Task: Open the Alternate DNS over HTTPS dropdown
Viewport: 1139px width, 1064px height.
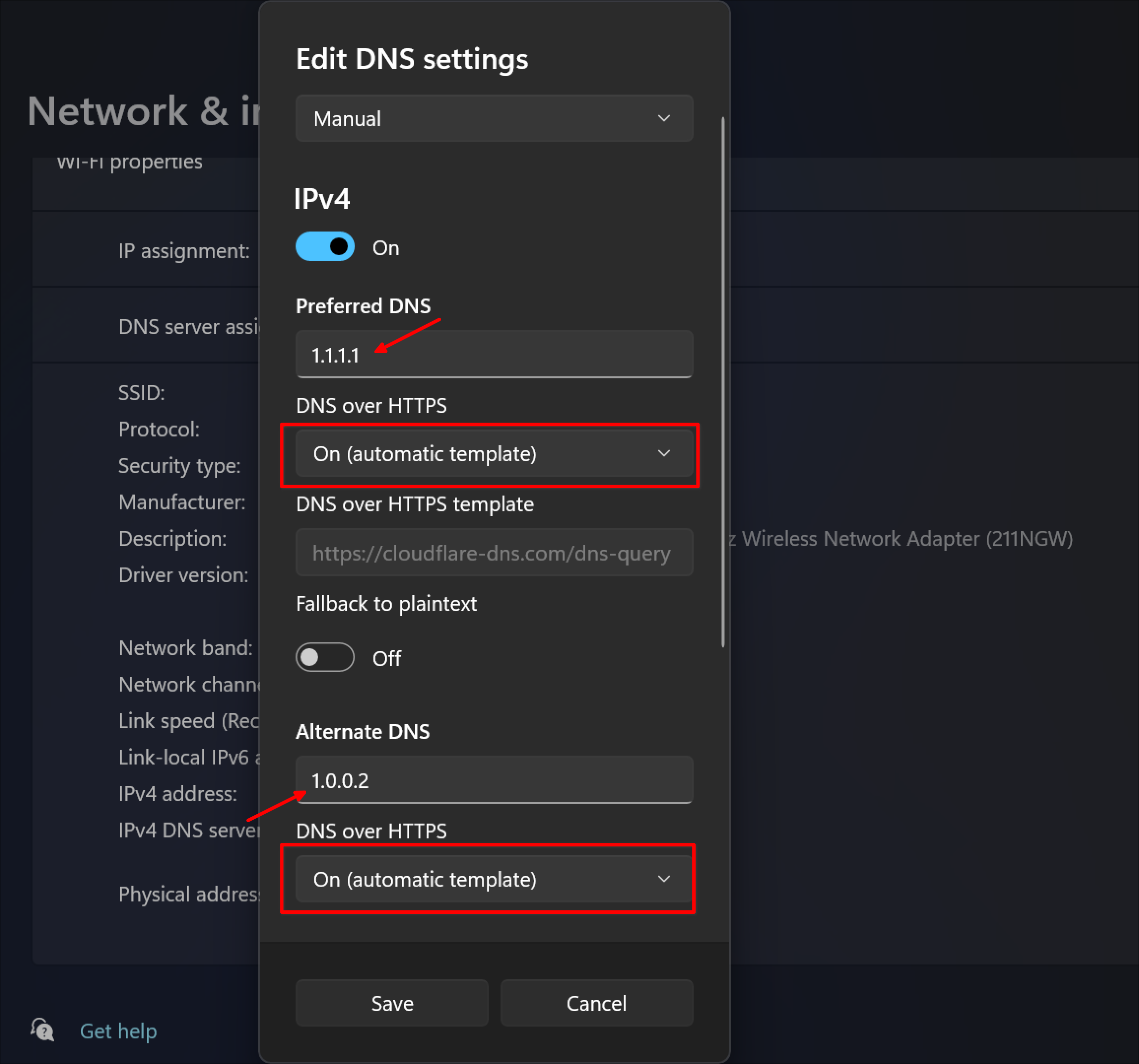Action: point(494,879)
